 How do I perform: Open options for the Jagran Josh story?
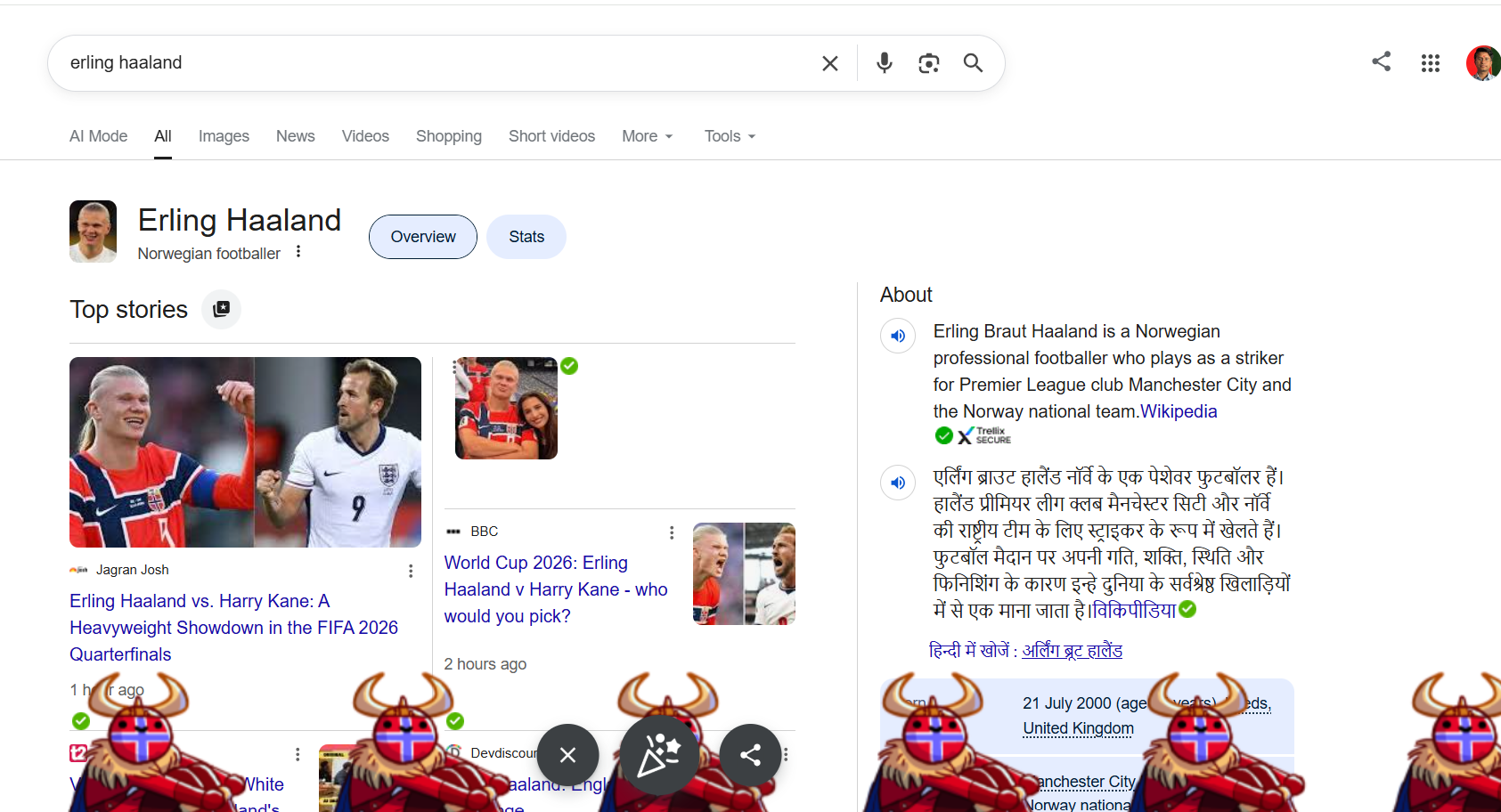pos(411,571)
